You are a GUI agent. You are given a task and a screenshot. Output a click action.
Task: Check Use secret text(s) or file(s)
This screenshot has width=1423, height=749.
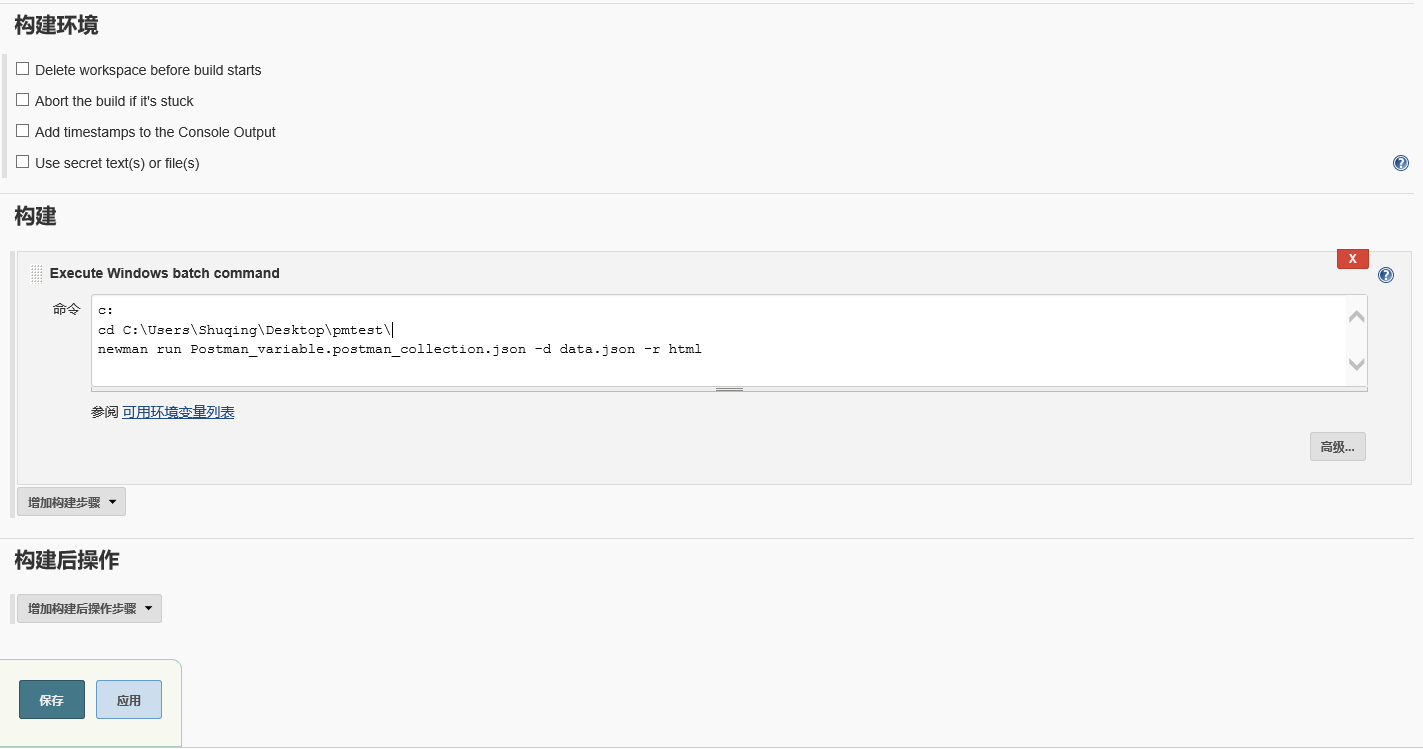[x=22, y=161]
